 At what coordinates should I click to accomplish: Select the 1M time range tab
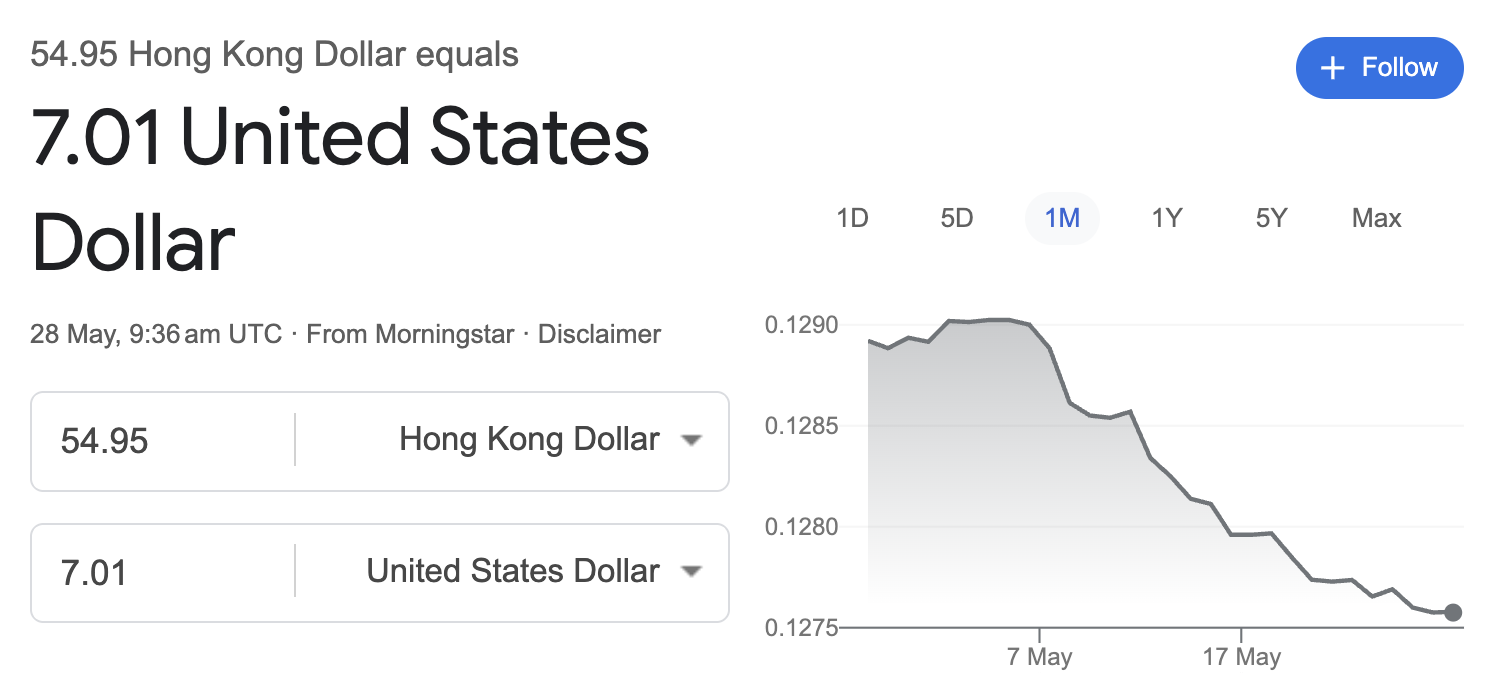(x=1062, y=218)
